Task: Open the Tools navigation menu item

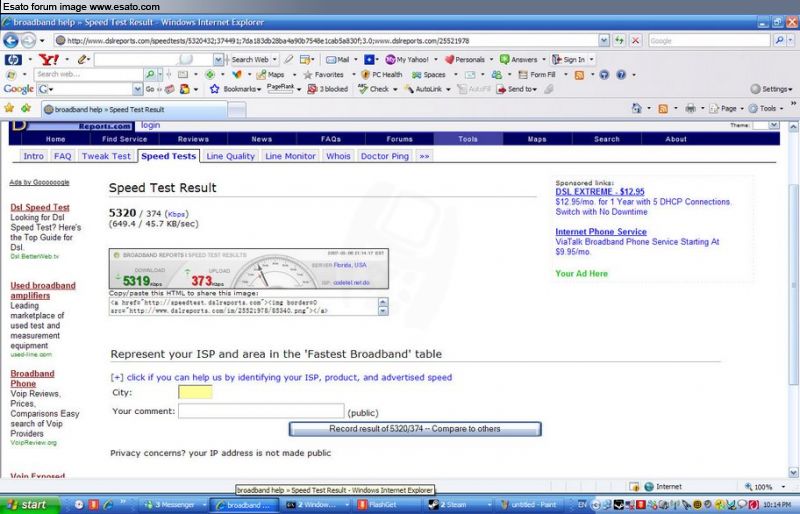Action: pyautogui.click(x=468, y=139)
